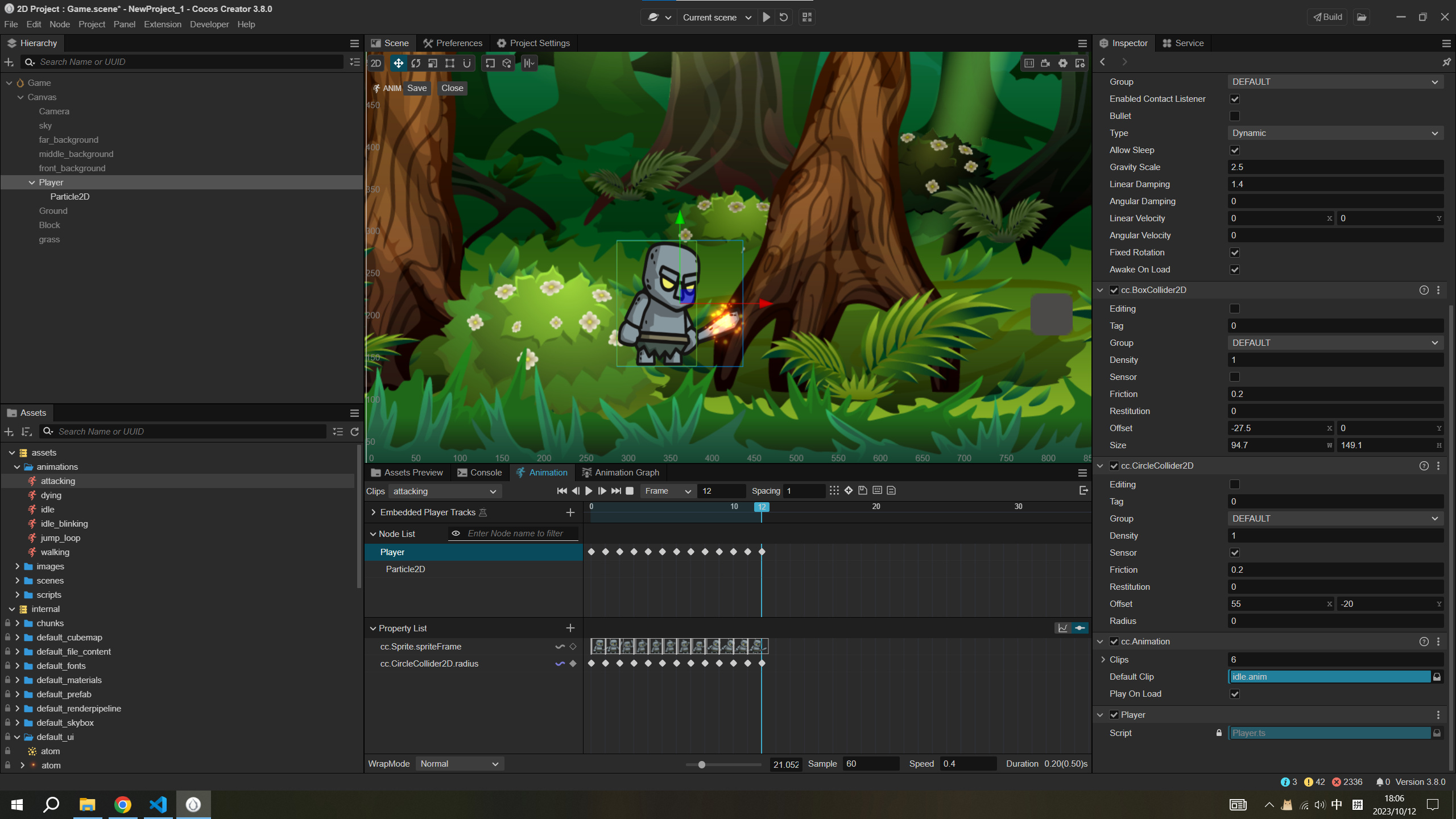
Task: Toggle the Bullet checkbox
Action: (x=1235, y=116)
